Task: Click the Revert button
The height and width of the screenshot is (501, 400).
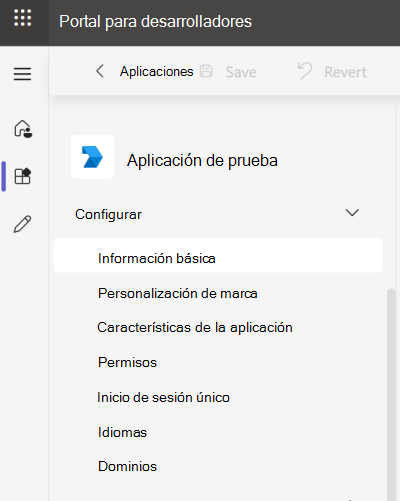Action: [x=332, y=71]
